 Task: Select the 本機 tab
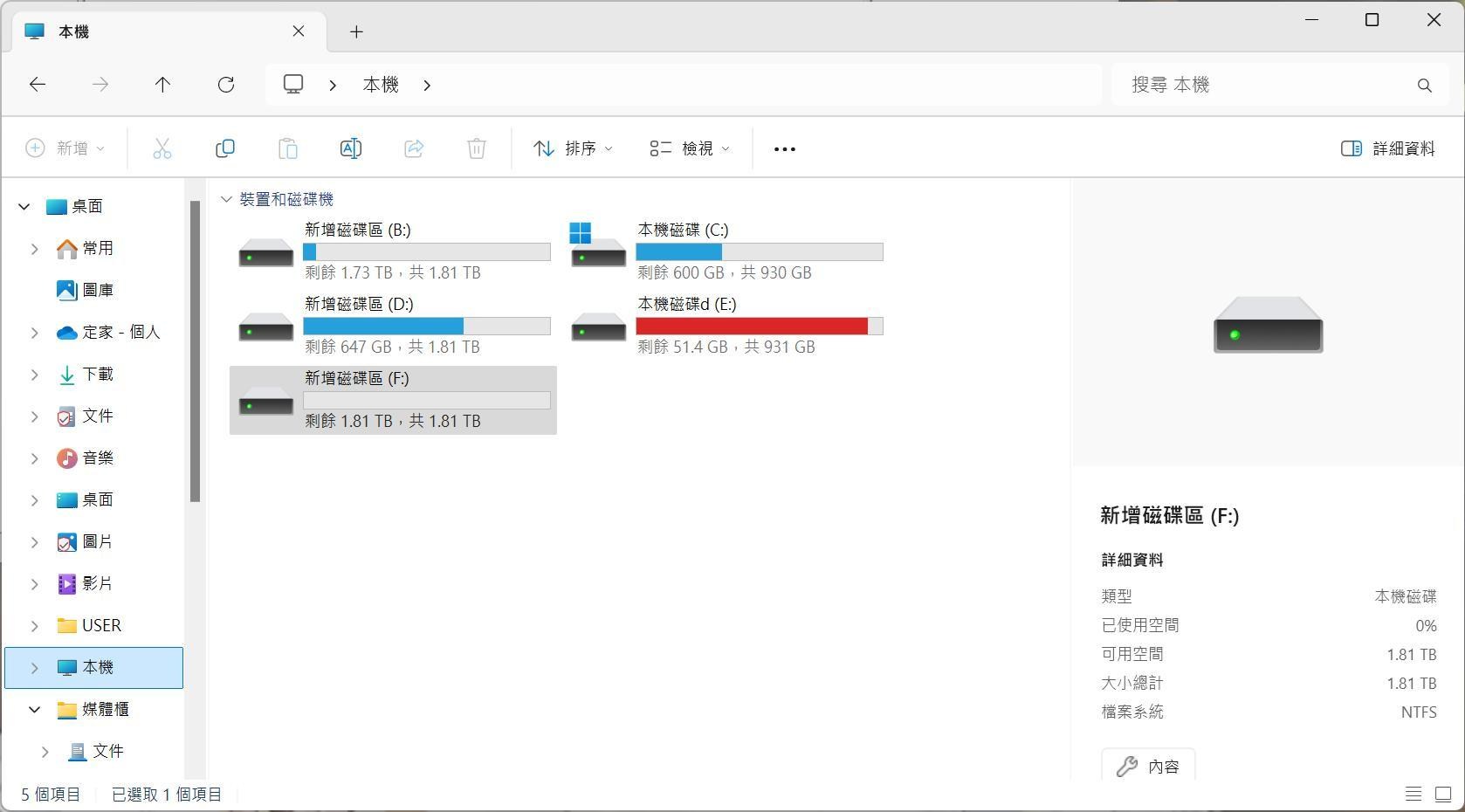[157, 32]
